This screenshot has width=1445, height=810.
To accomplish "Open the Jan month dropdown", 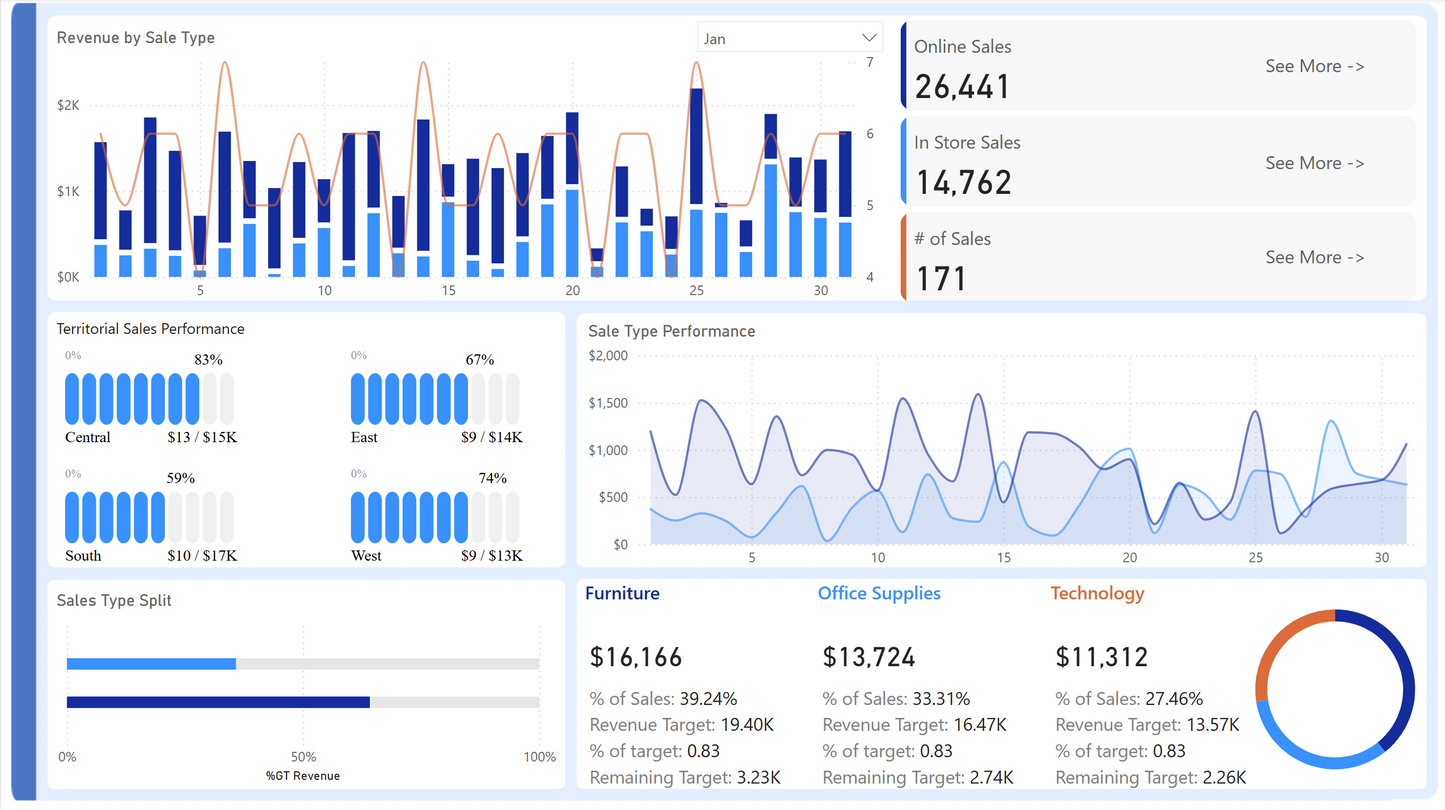I will tap(790, 38).
